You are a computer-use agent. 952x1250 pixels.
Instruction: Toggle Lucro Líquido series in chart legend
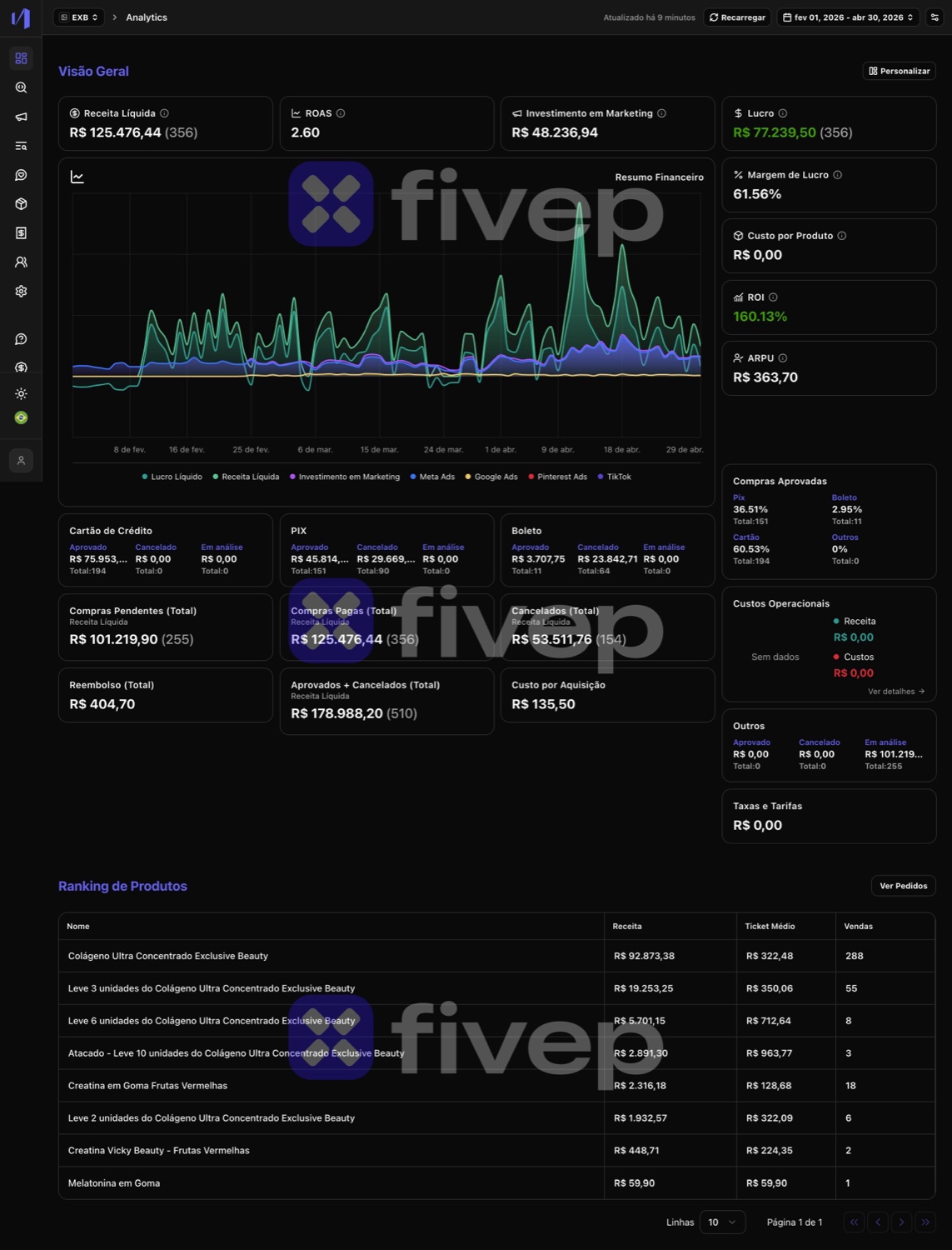tap(172, 477)
